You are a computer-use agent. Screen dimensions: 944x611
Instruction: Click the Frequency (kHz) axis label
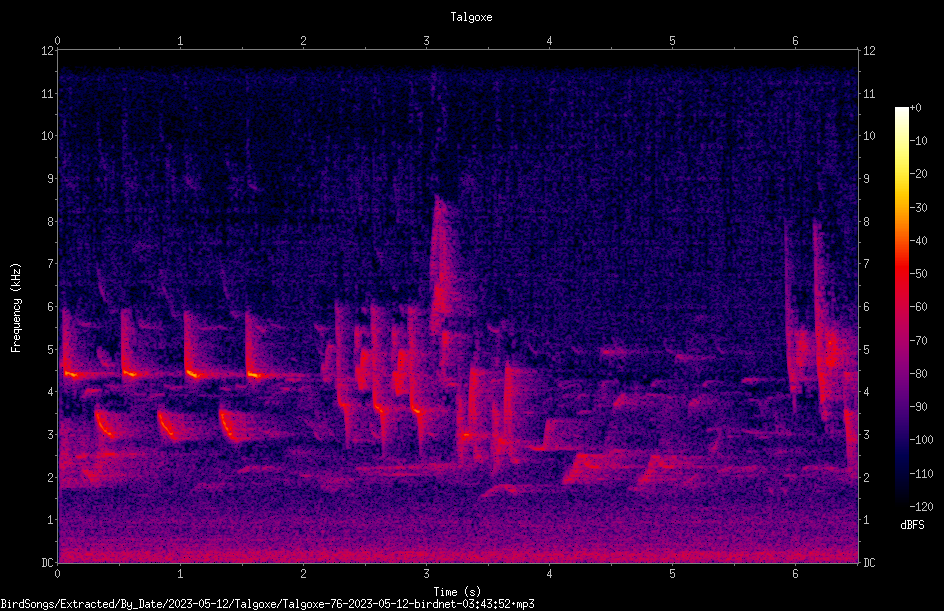16,308
